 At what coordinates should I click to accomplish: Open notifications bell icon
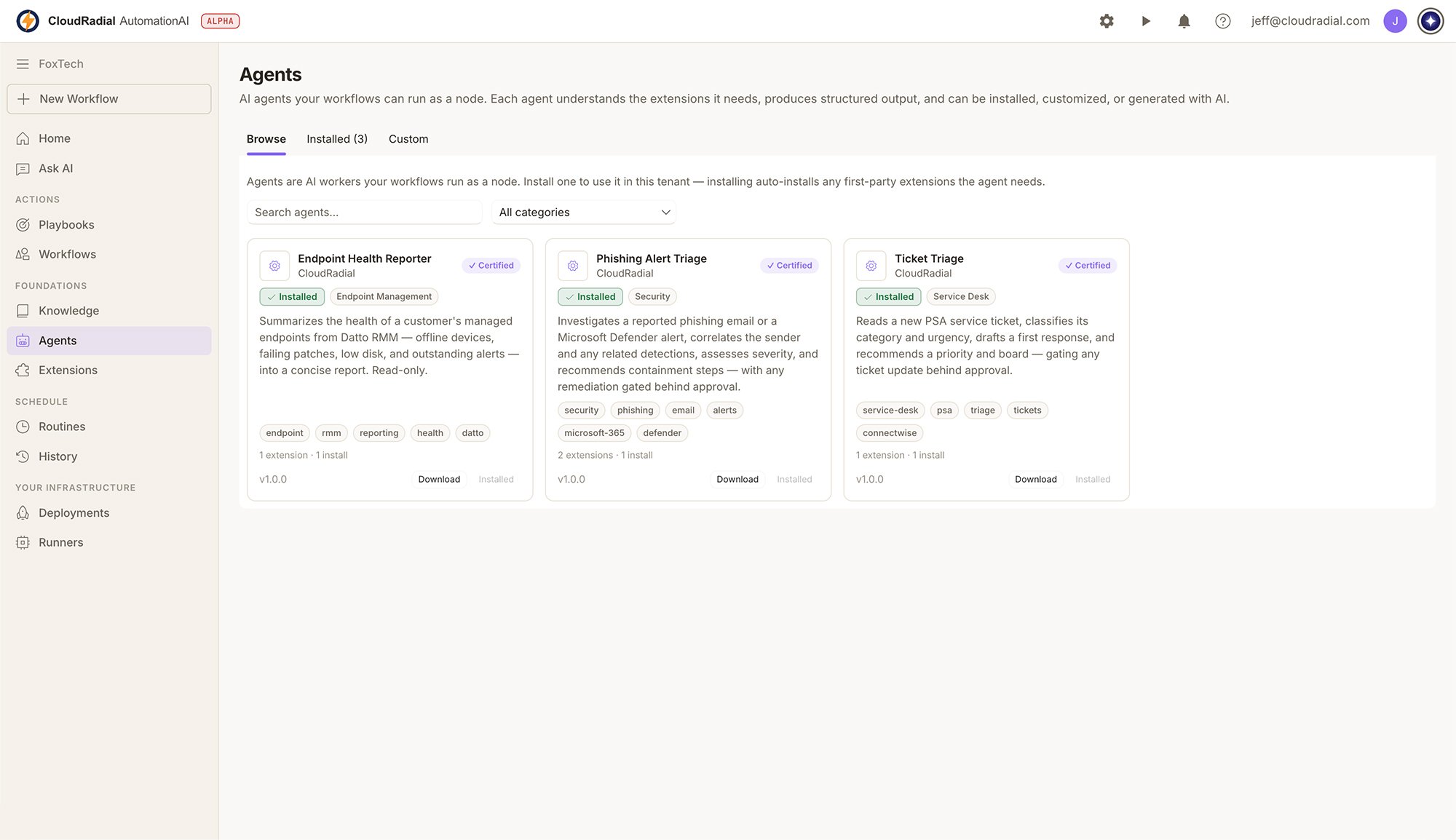[x=1184, y=21]
